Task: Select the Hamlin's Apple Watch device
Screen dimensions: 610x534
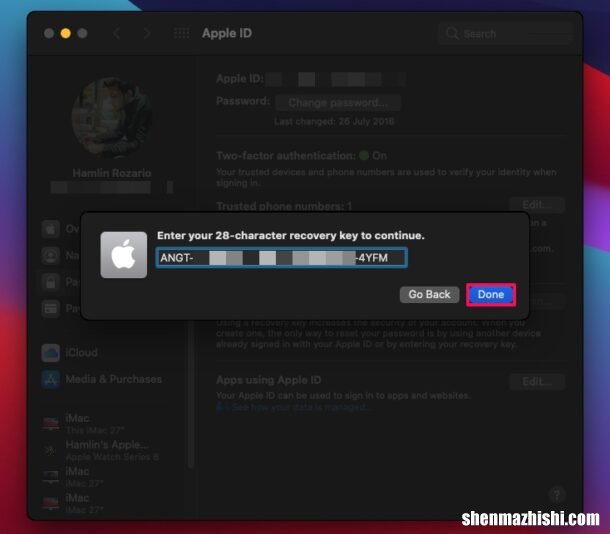Action: 100,450
